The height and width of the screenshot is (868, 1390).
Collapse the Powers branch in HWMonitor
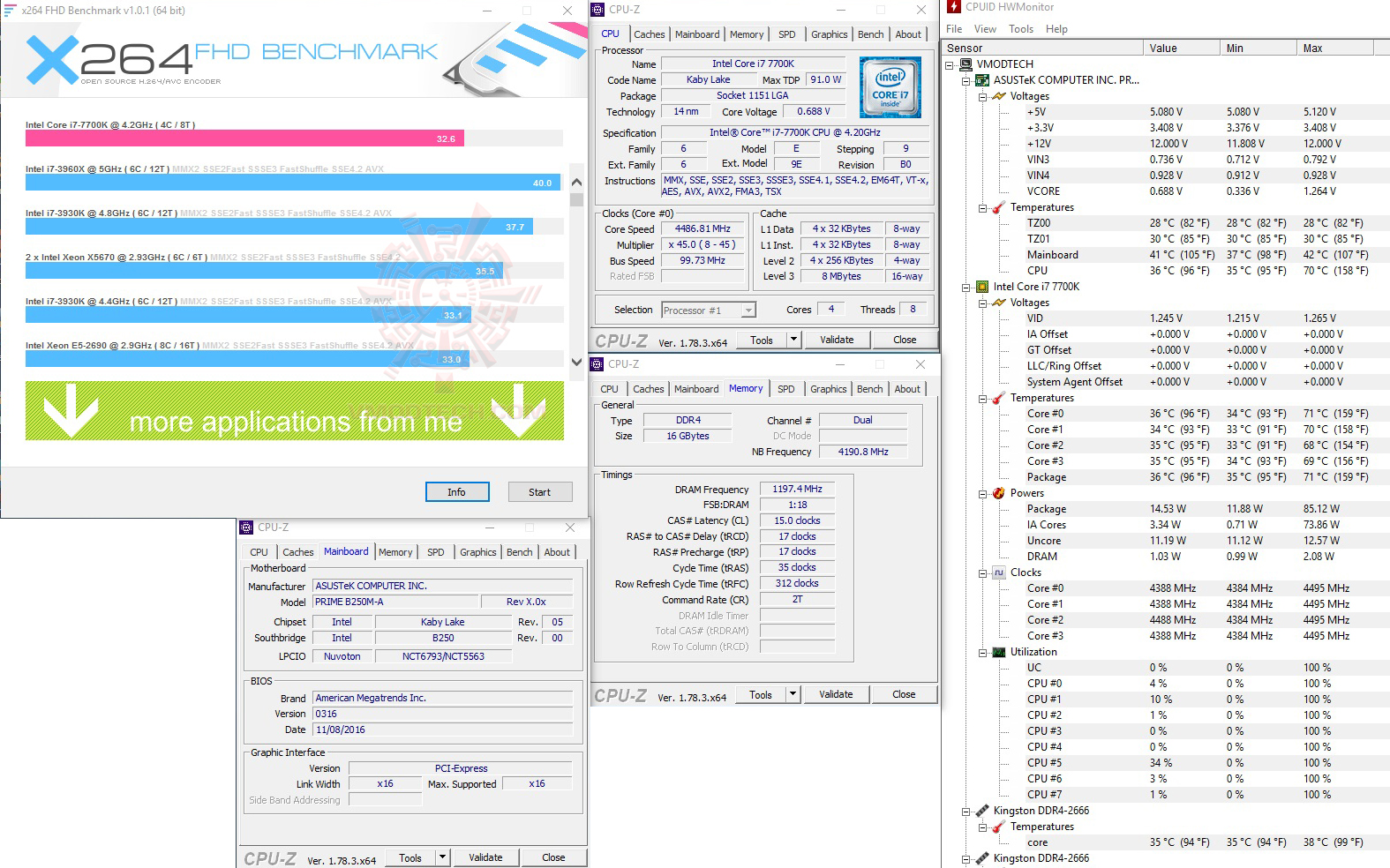coord(983,493)
